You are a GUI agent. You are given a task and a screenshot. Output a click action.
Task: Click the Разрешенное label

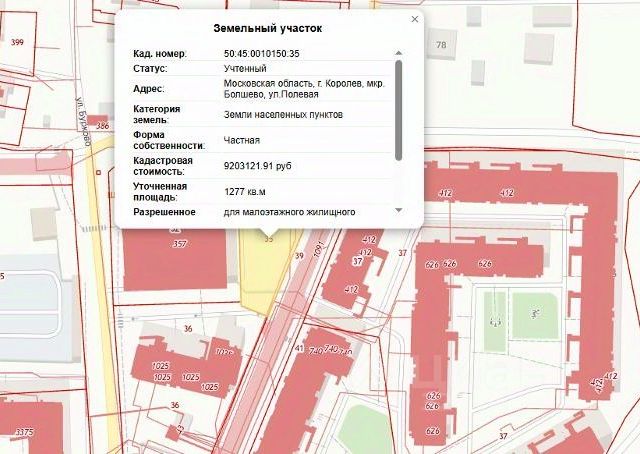pos(164,212)
